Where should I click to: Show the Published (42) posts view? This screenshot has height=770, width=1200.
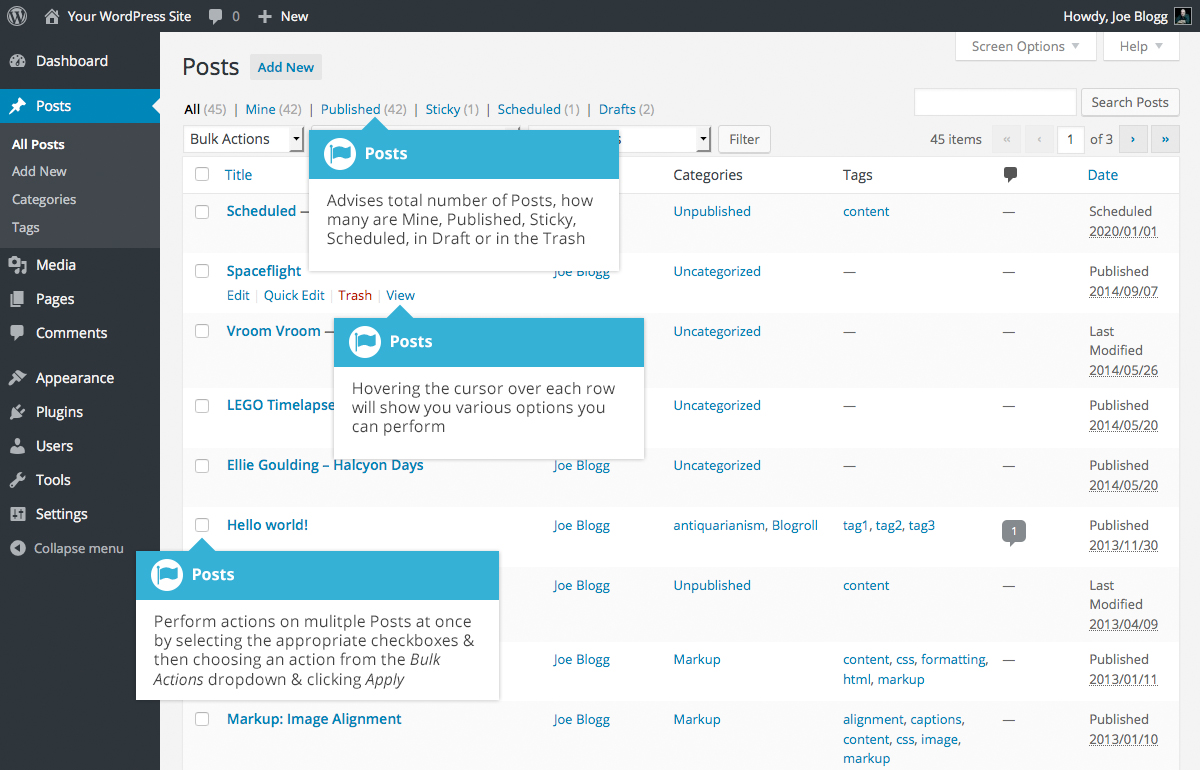[363, 109]
